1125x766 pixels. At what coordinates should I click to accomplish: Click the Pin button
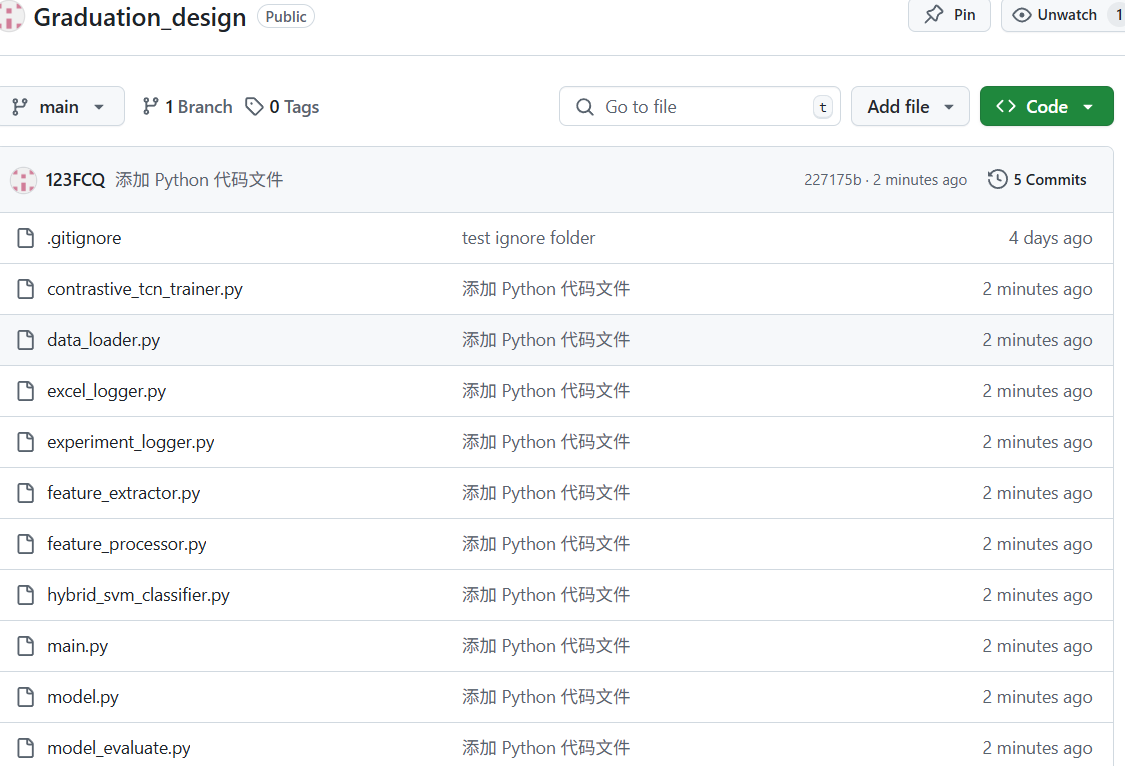tap(949, 14)
